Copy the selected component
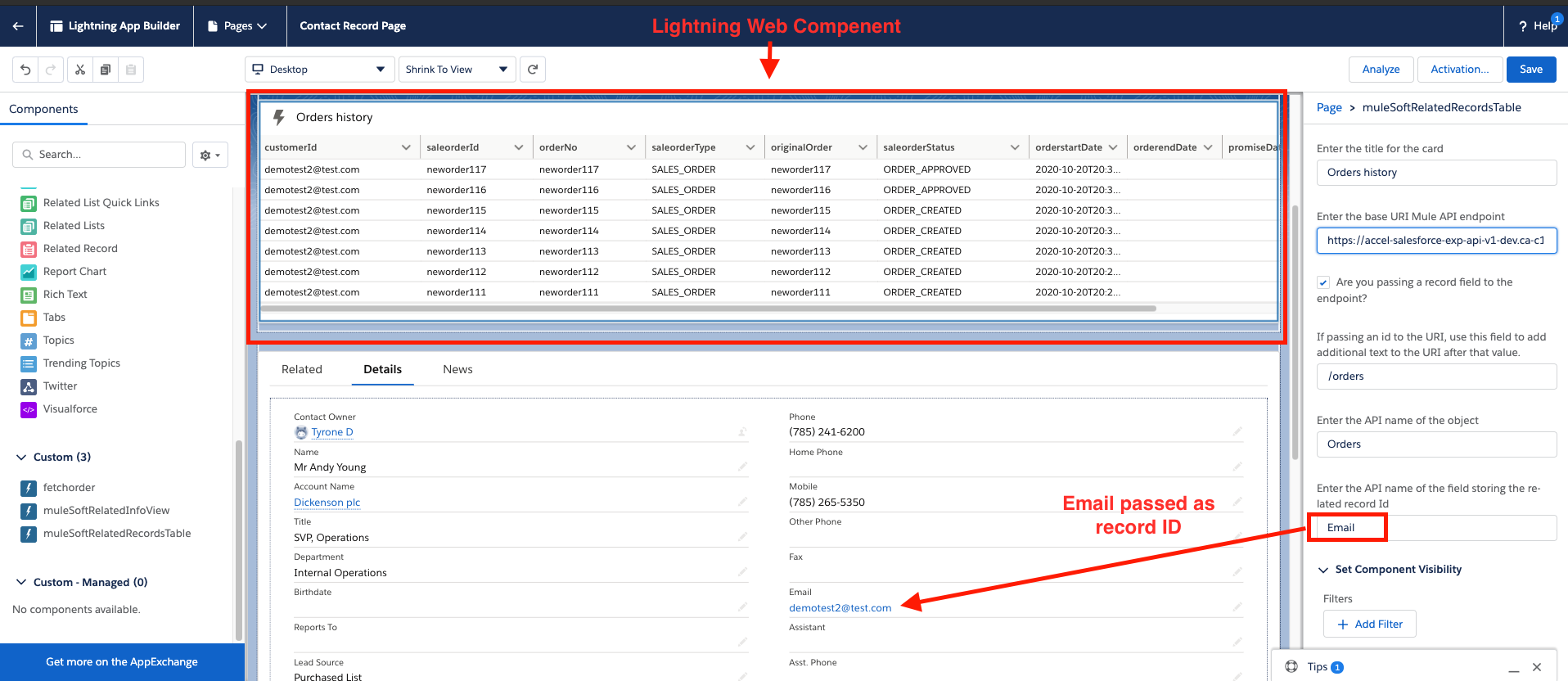Viewport: 1568px width, 681px height. point(106,70)
